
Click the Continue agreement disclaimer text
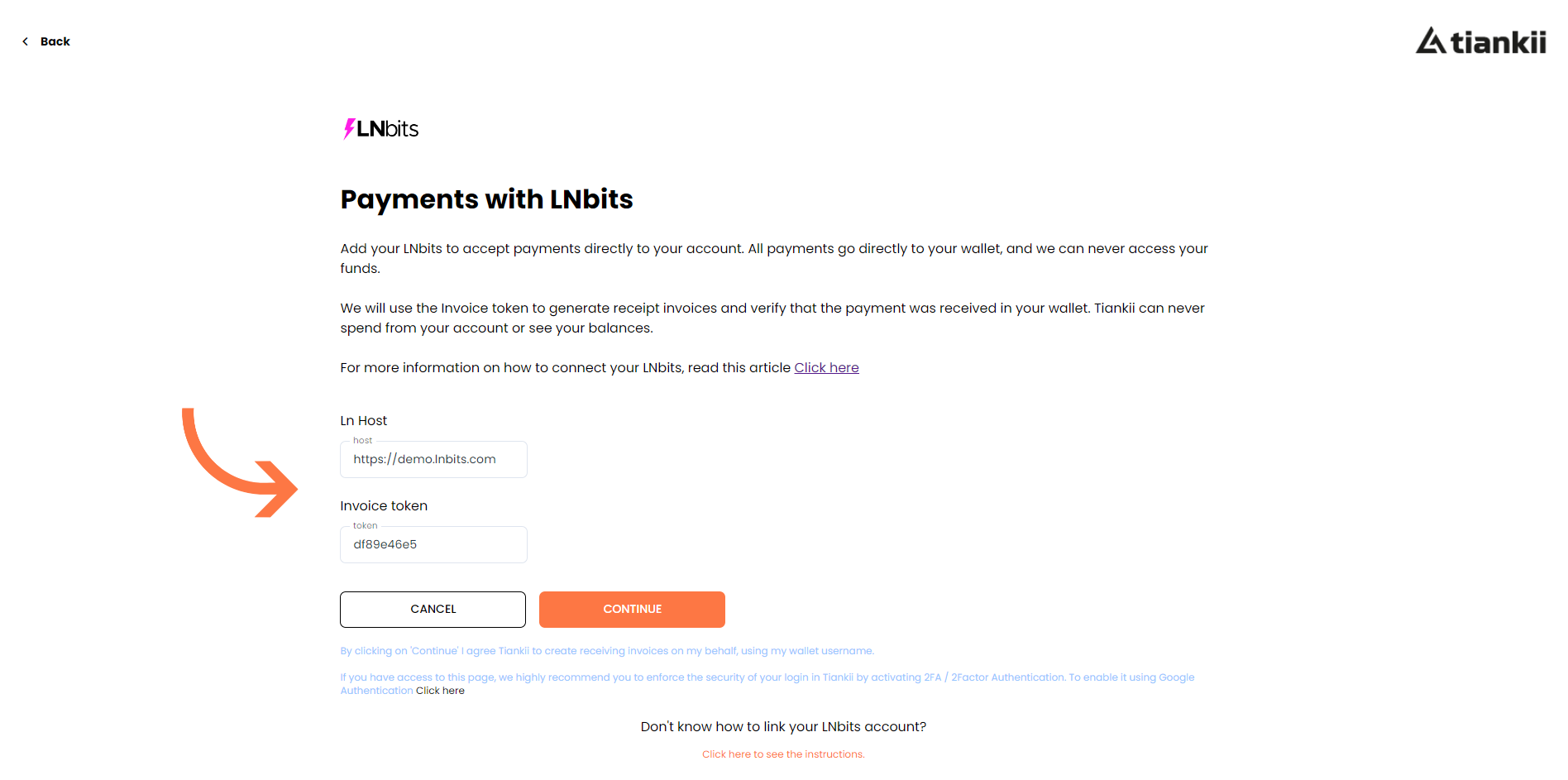click(607, 651)
